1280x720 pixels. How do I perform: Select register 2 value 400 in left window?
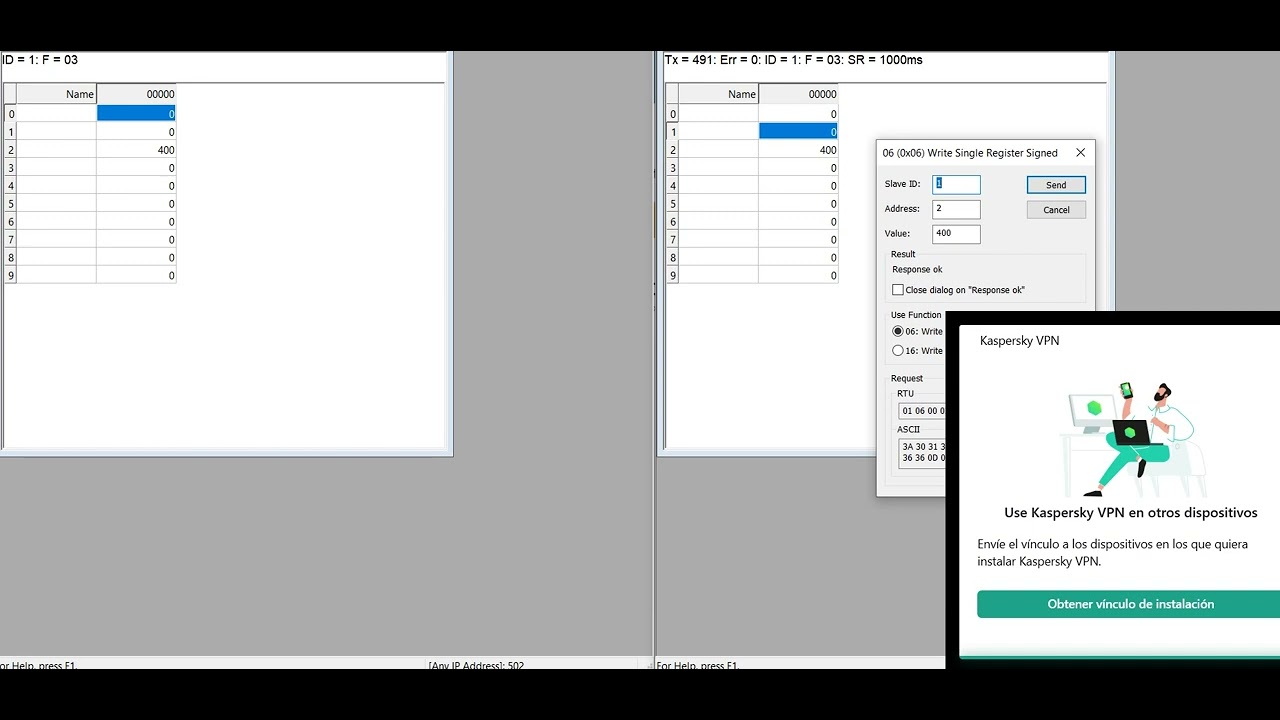[x=136, y=150]
